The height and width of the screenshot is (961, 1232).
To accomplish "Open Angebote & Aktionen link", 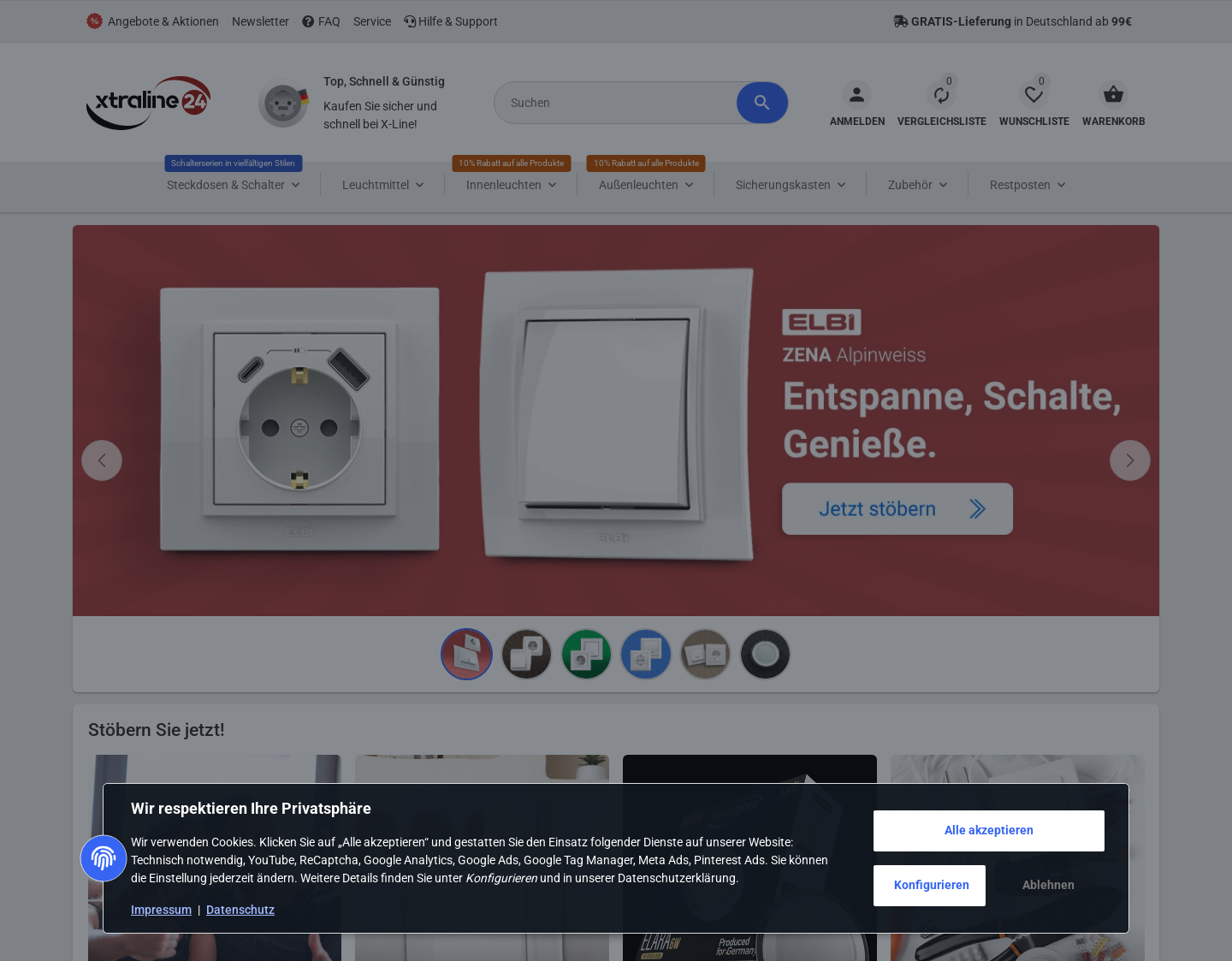I will (163, 21).
